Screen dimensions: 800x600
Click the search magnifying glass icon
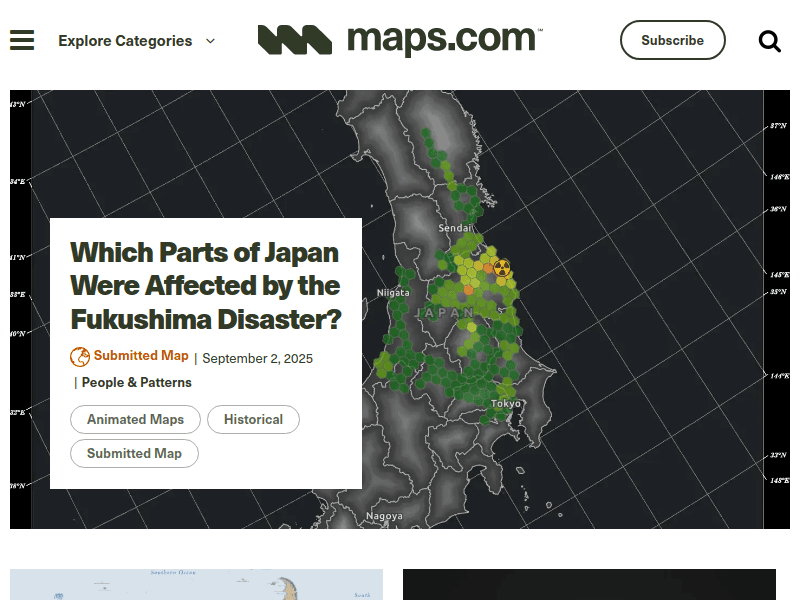769,41
